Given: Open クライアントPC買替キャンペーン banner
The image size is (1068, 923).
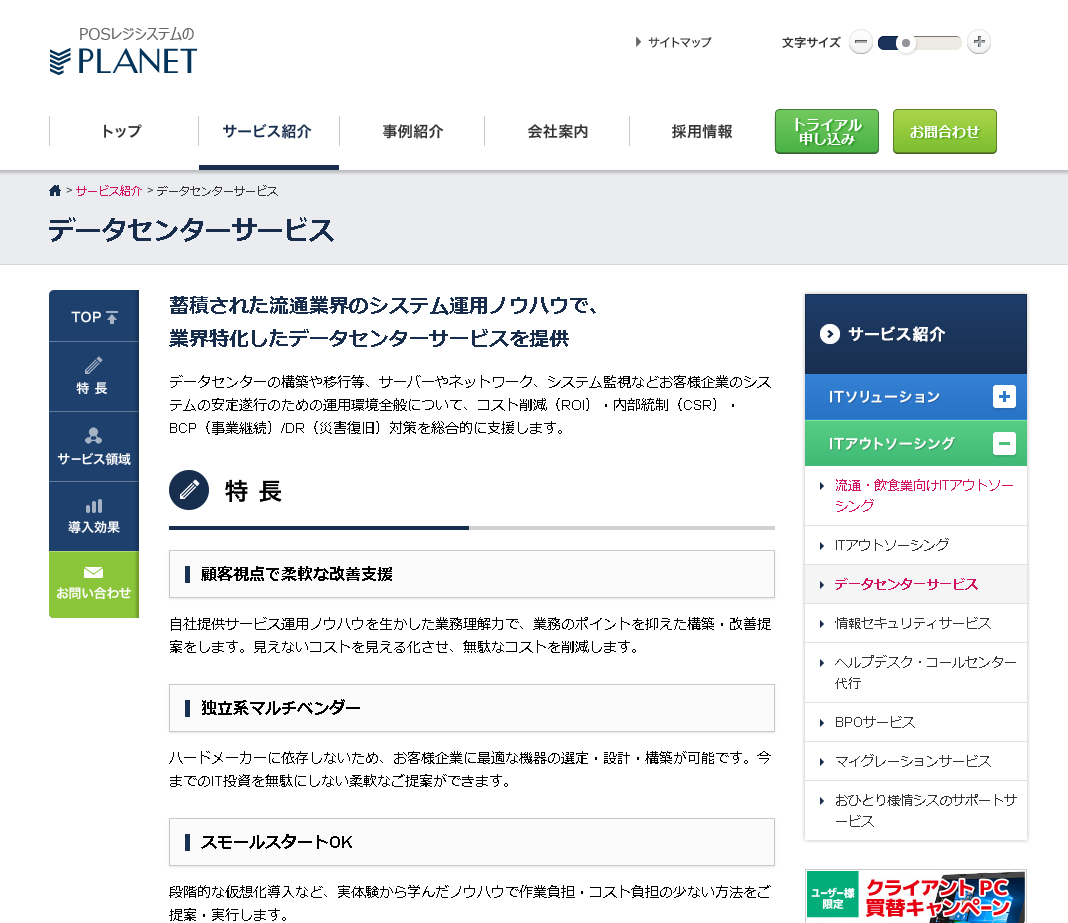Looking at the screenshot, I should 915,896.
